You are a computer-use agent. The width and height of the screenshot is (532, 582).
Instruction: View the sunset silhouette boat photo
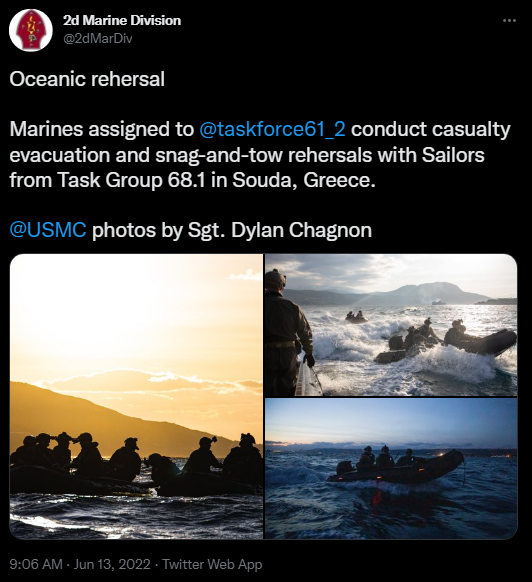pos(136,396)
